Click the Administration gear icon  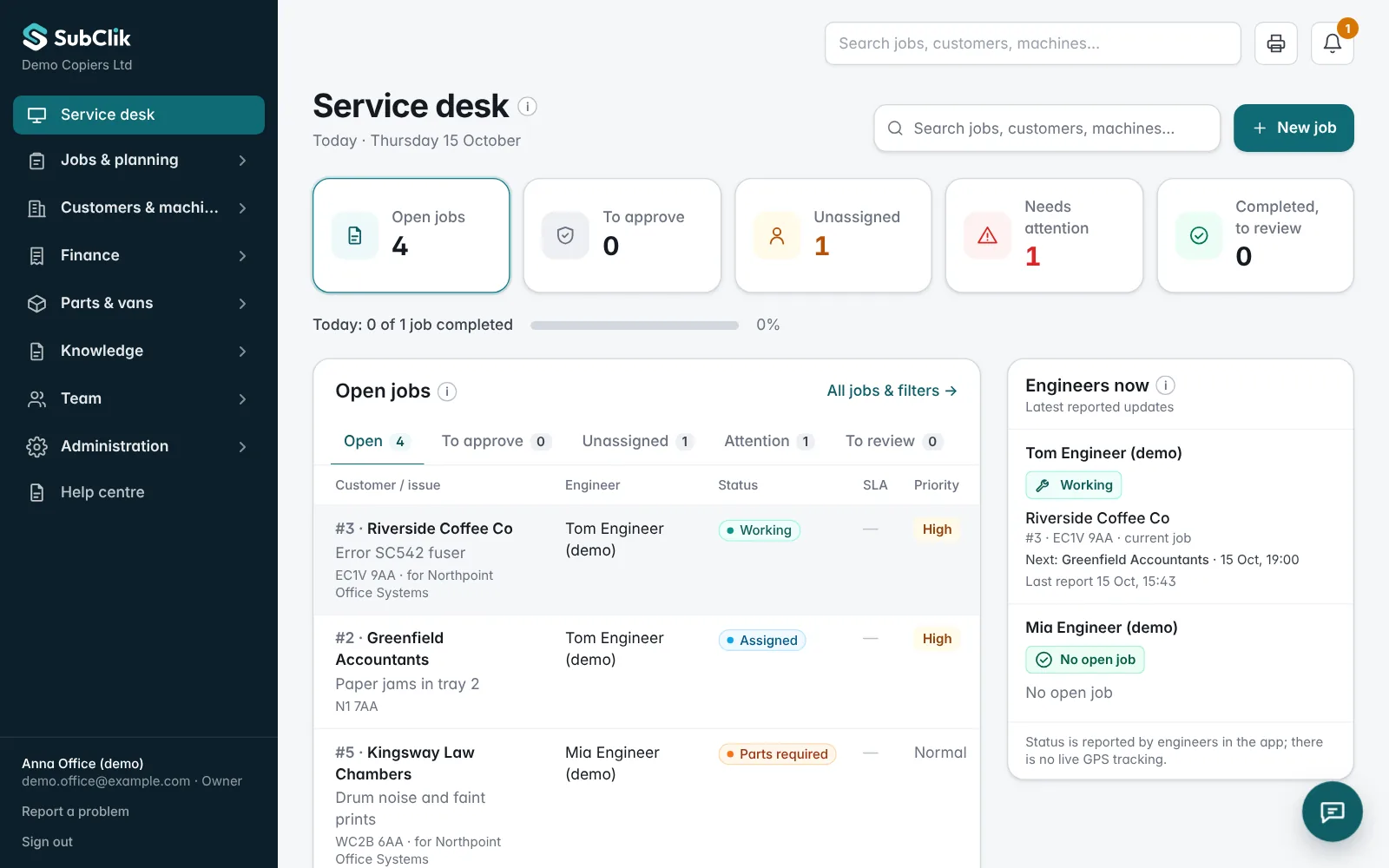point(36,446)
